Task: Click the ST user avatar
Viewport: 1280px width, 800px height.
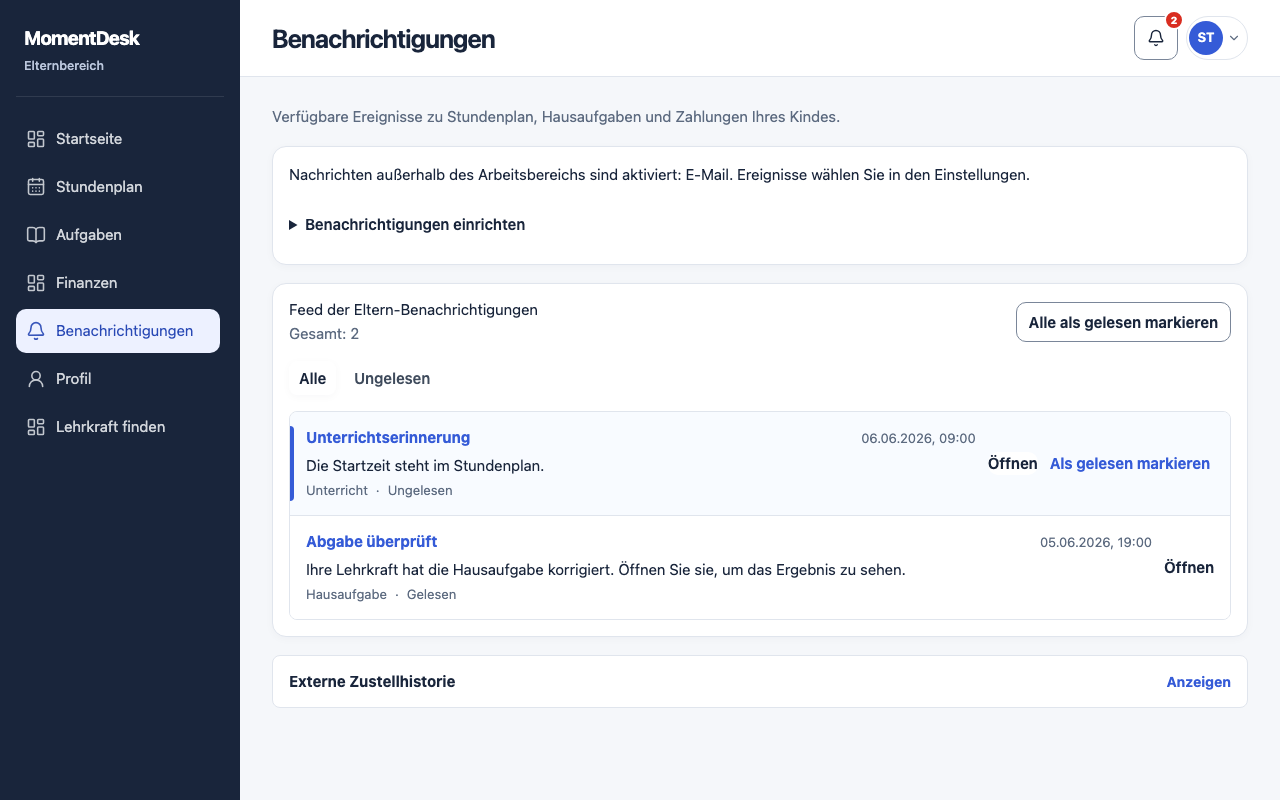Action: 1206,38
